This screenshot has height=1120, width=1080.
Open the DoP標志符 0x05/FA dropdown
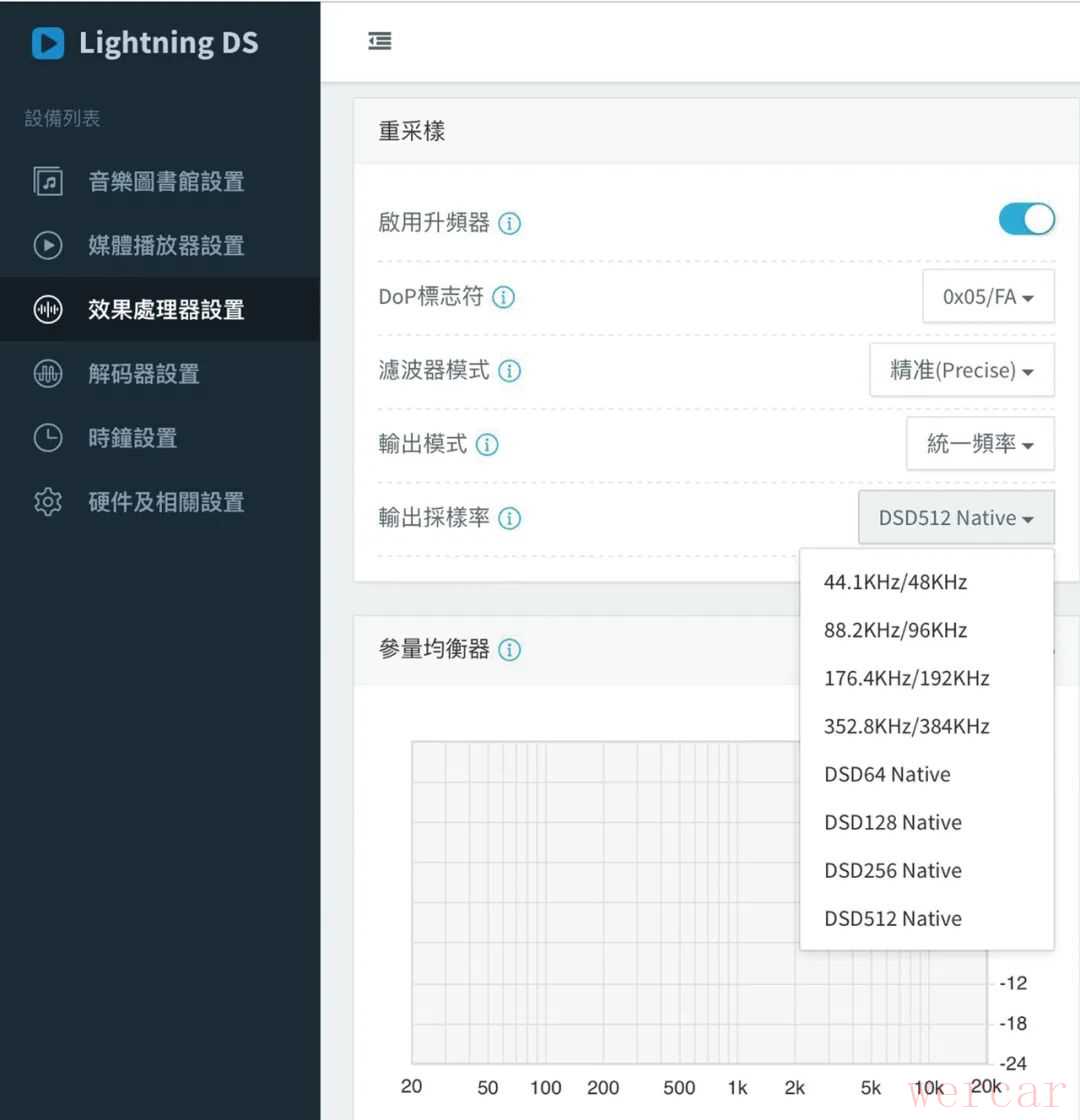click(x=987, y=297)
